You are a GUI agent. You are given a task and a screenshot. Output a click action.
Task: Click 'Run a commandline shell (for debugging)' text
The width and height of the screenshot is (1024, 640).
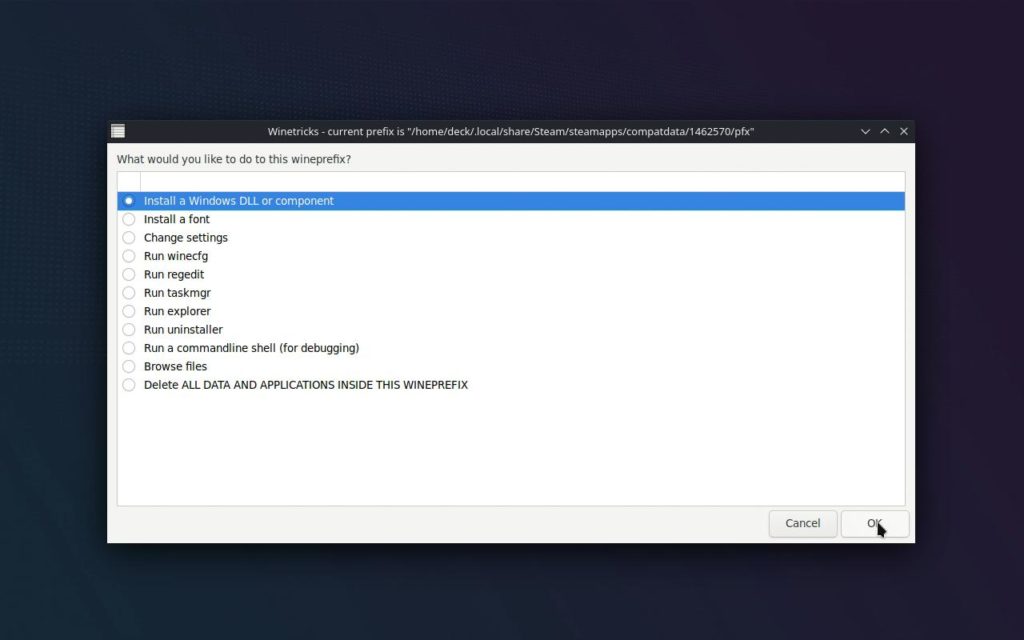pos(251,348)
